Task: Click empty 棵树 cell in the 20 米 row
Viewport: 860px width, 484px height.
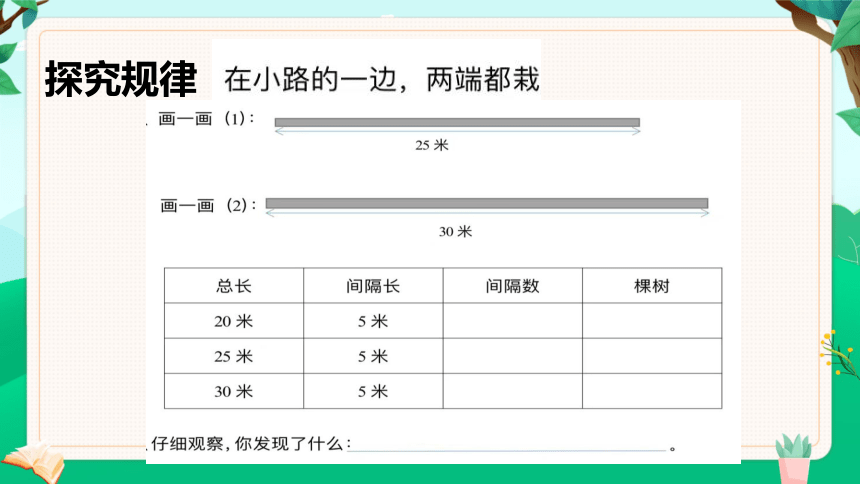Action: [652, 320]
